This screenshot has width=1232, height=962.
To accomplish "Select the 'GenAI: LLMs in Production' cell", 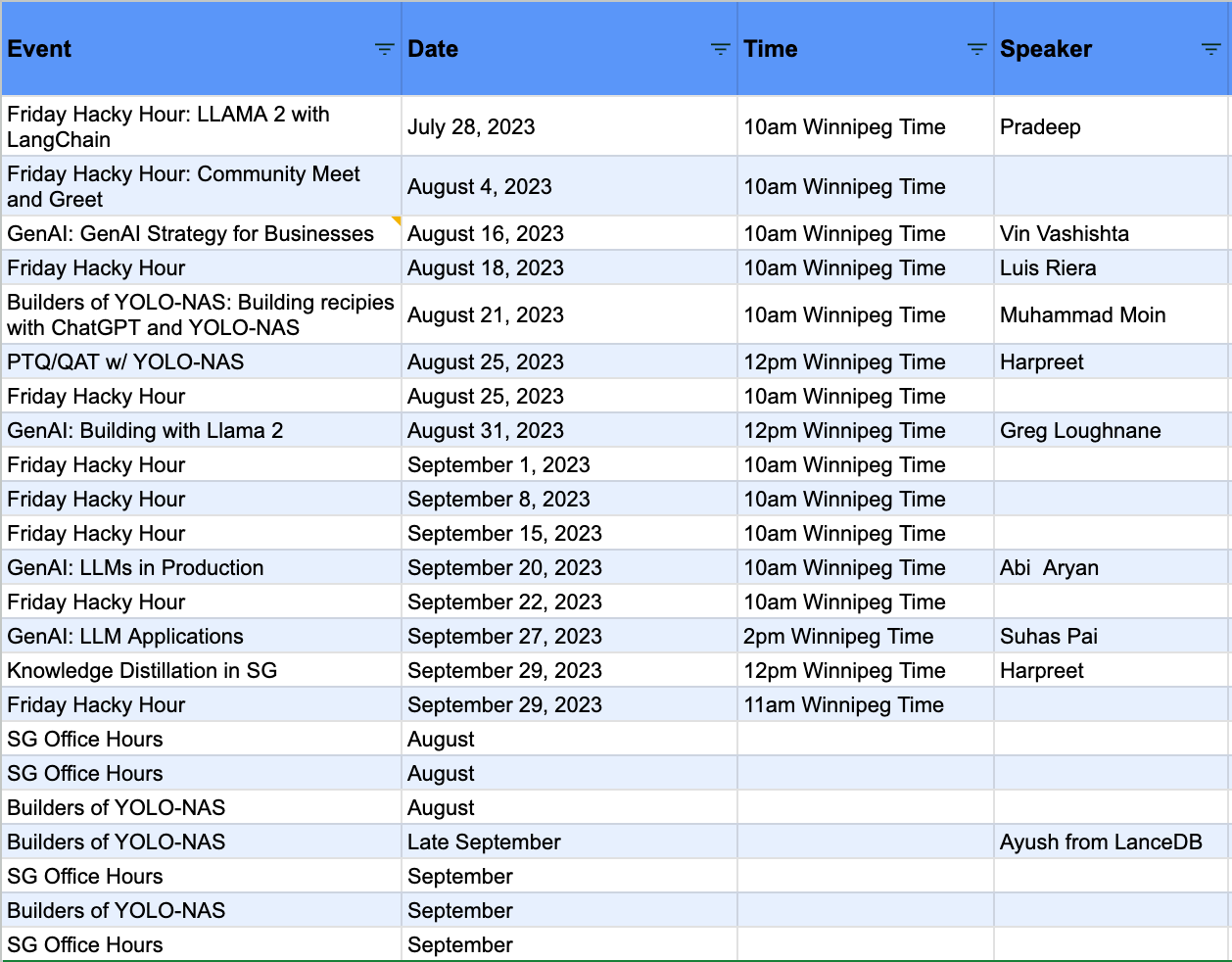I will tap(202, 567).
